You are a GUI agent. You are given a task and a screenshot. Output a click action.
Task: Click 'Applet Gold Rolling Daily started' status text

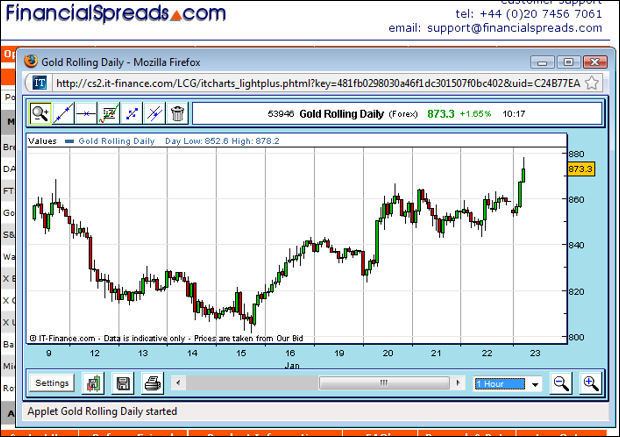coord(102,411)
